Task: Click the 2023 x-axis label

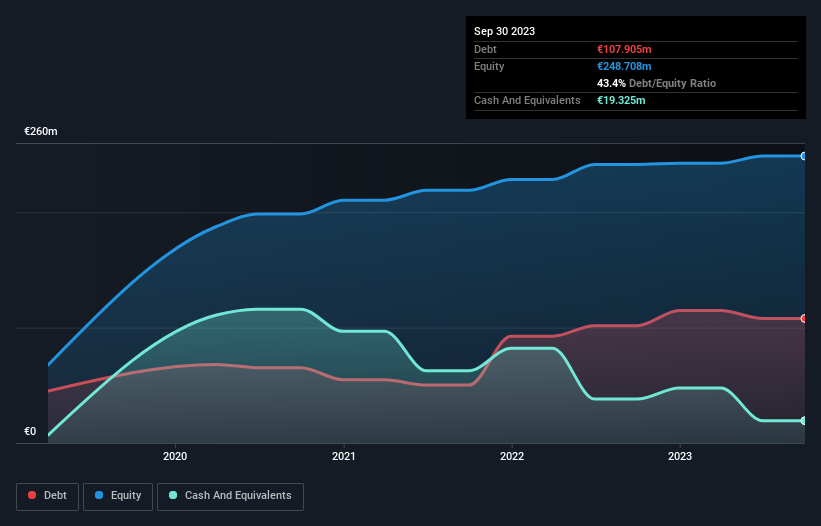Action: tap(680, 456)
